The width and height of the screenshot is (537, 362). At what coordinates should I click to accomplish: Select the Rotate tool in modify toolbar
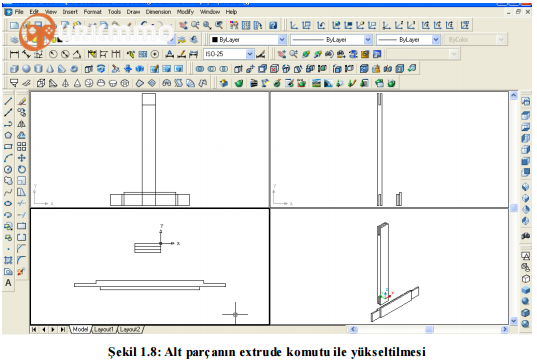[22, 169]
